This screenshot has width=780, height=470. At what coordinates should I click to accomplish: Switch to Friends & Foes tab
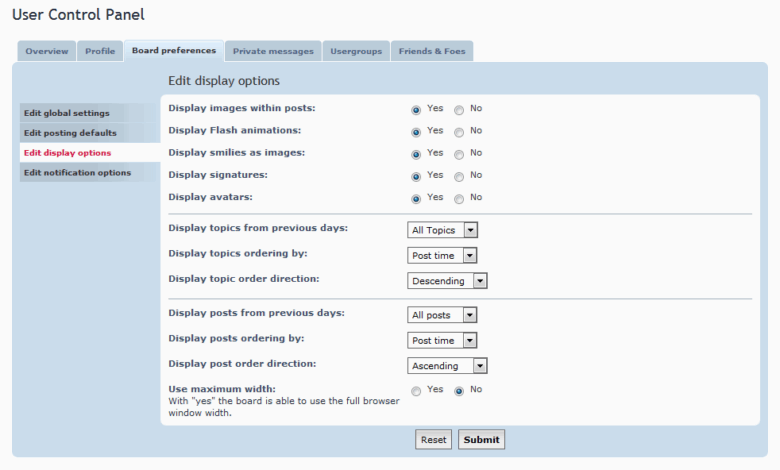[x=432, y=51]
